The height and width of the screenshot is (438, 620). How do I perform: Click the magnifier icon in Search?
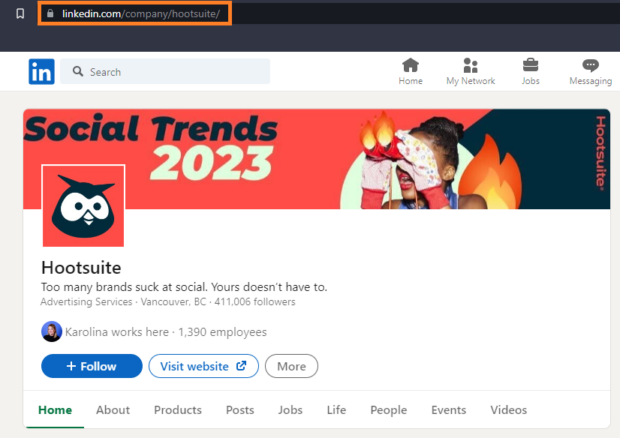(78, 71)
